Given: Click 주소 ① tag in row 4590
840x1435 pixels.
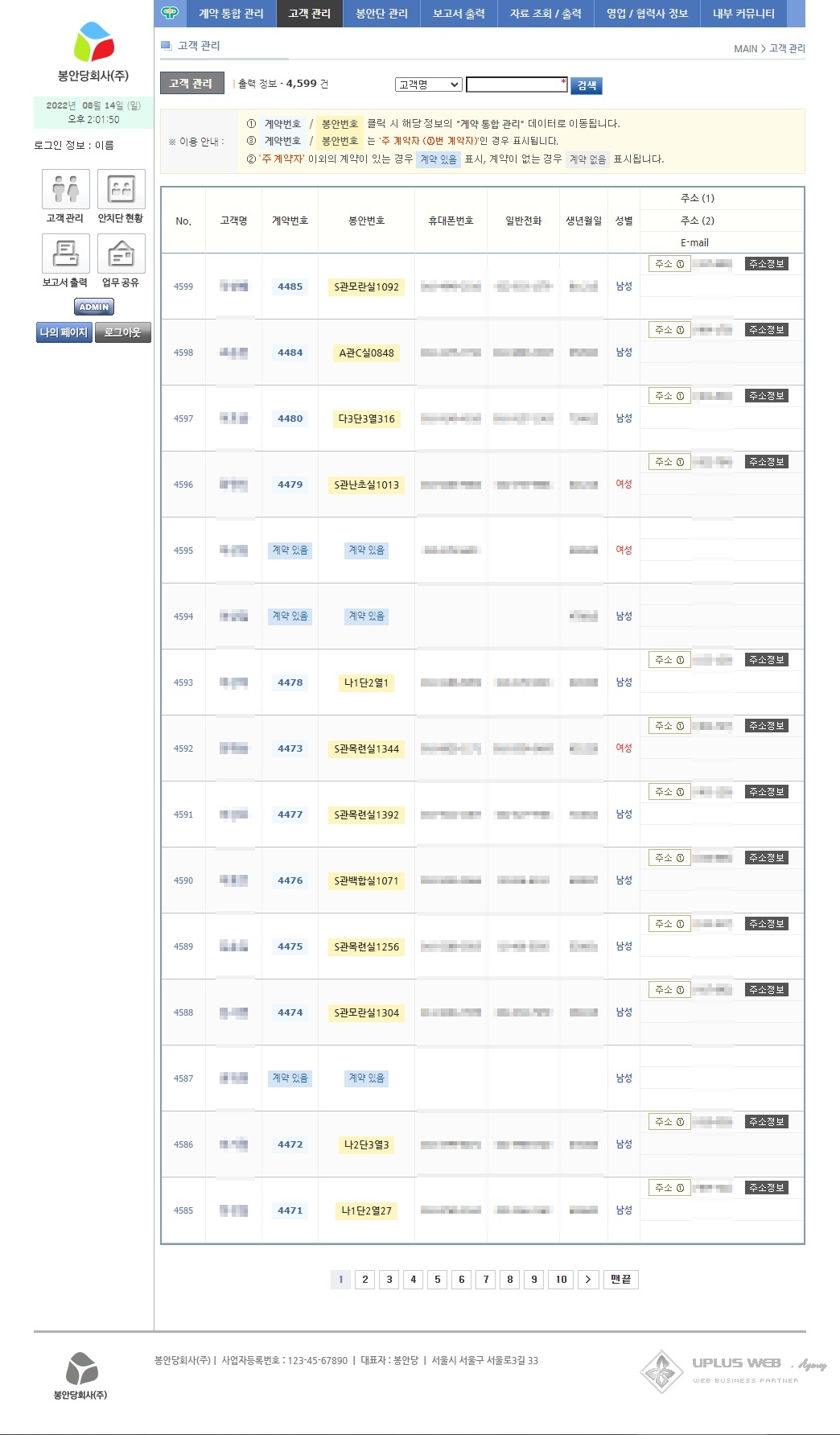Looking at the screenshot, I should point(669,858).
